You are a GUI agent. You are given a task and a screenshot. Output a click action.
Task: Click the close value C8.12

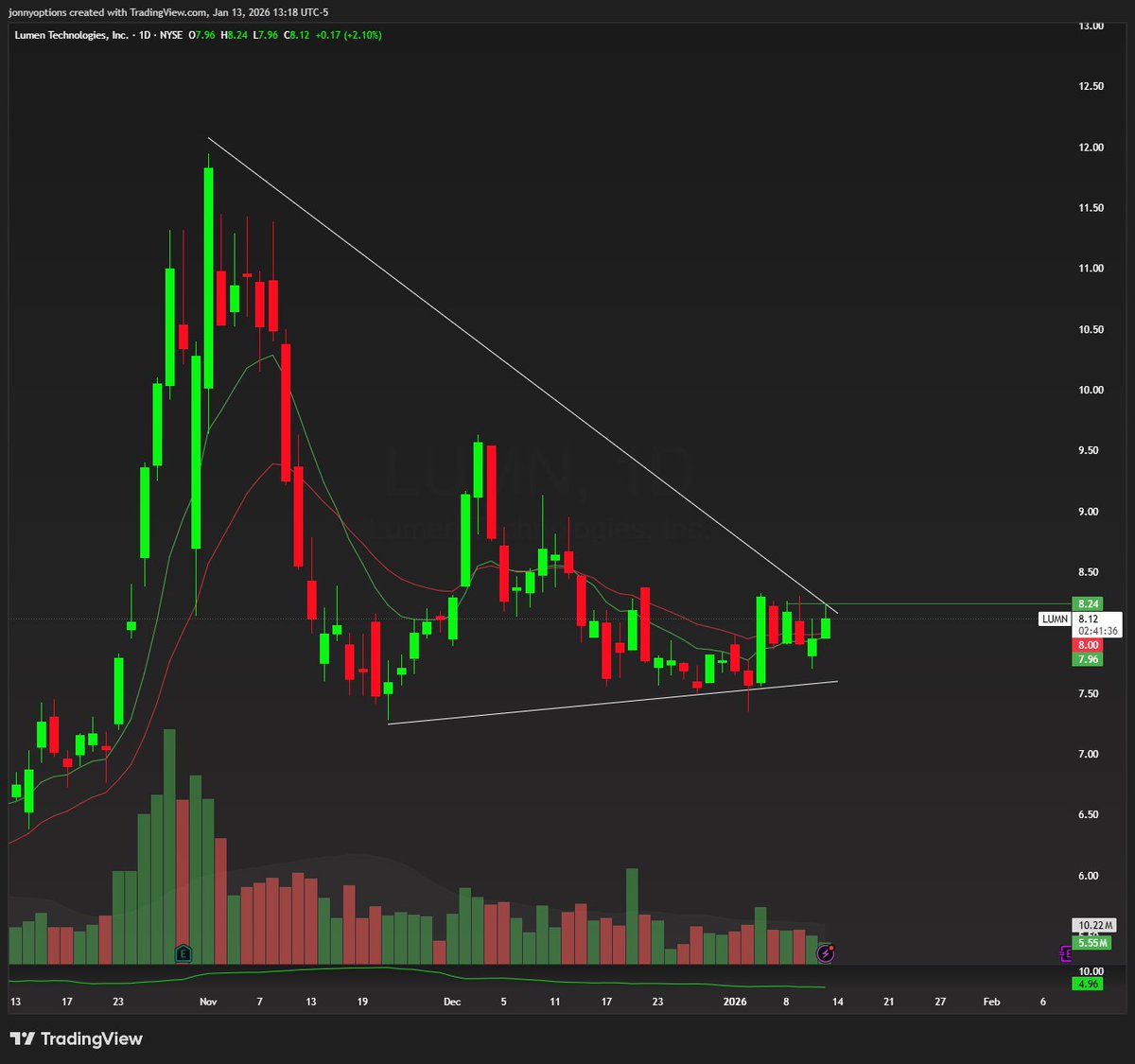click(x=296, y=35)
